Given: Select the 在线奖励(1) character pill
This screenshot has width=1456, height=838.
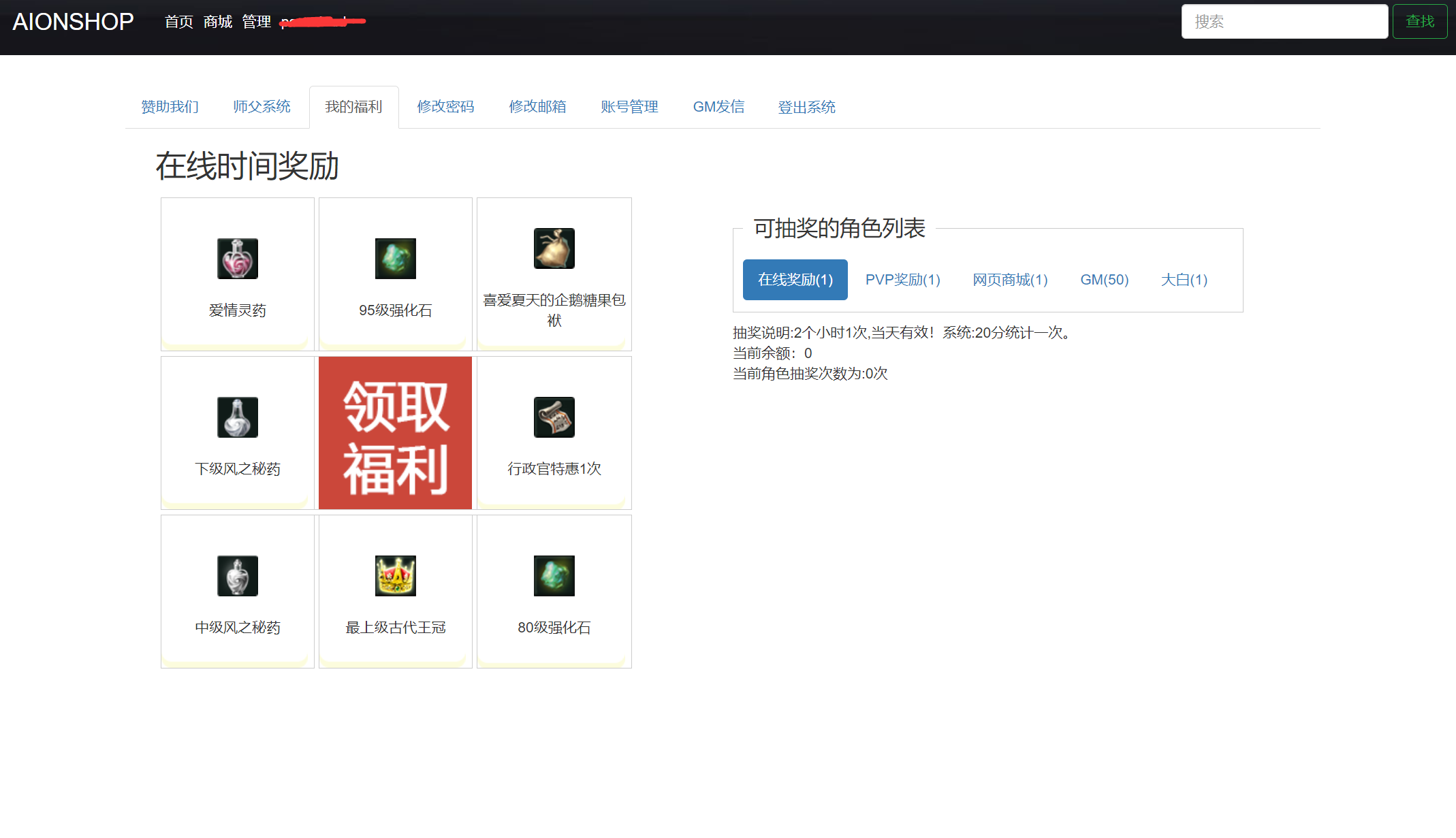Looking at the screenshot, I should pyautogui.click(x=795, y=280).
